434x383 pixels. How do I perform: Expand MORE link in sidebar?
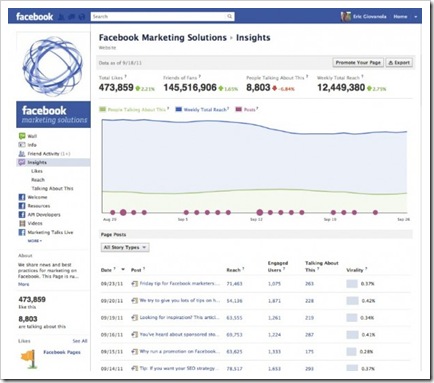tap(35, 241)
